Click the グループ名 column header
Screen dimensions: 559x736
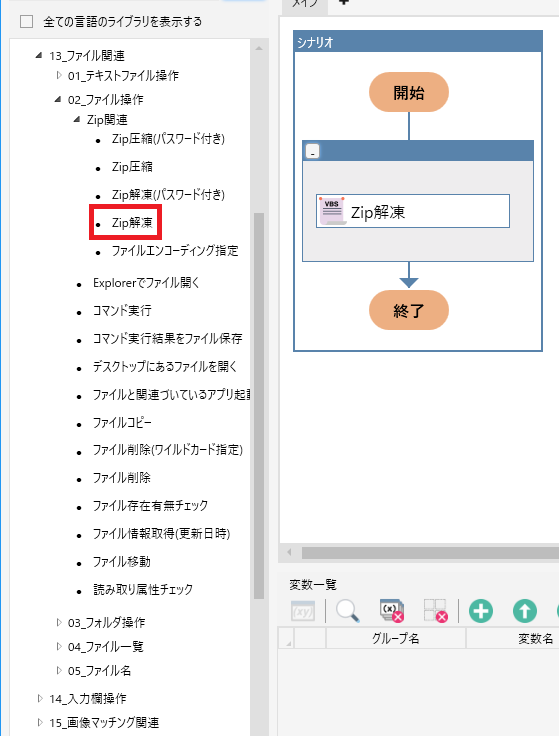[396, 638]
